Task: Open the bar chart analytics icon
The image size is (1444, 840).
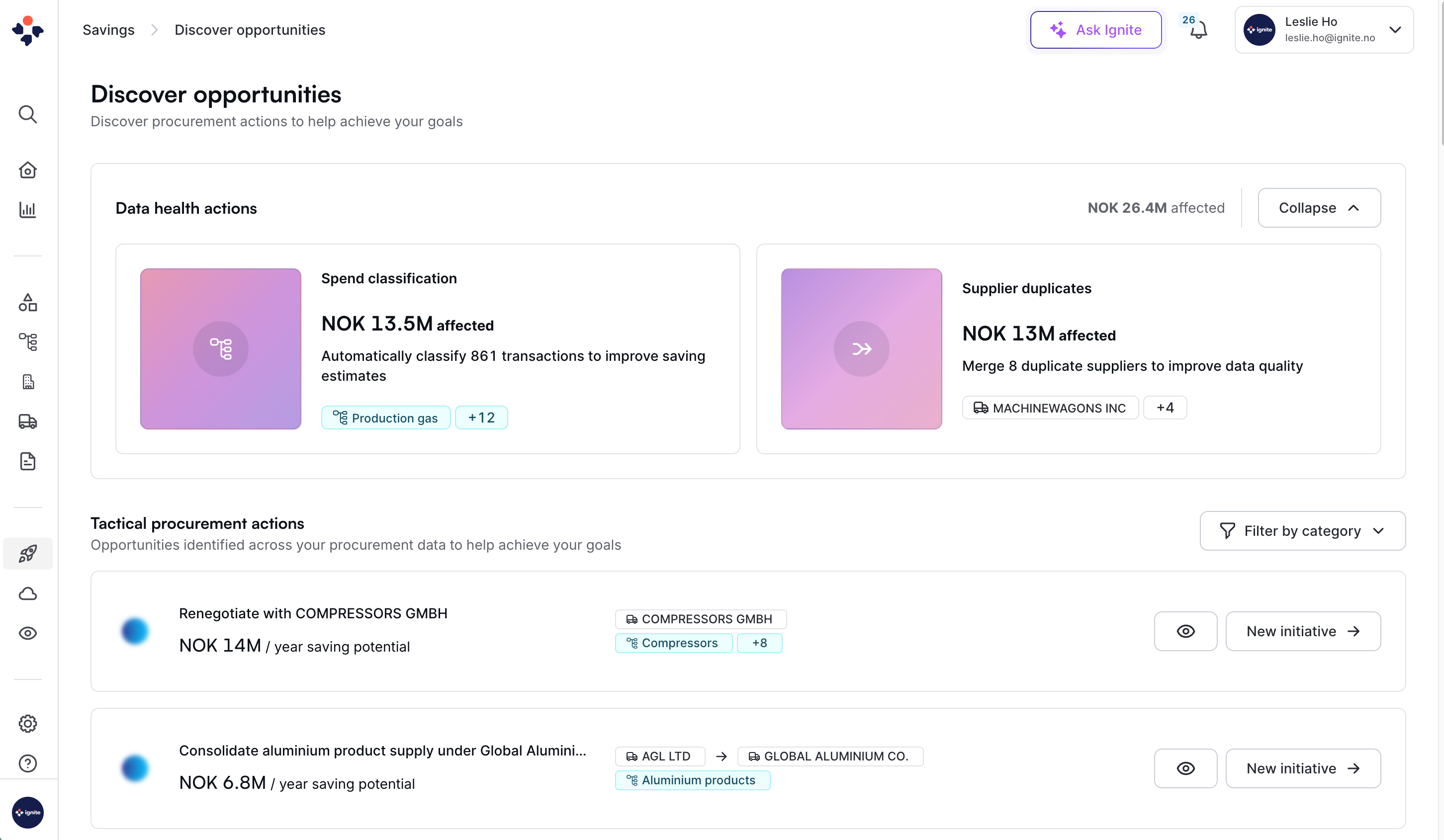Action: point(27,210)
